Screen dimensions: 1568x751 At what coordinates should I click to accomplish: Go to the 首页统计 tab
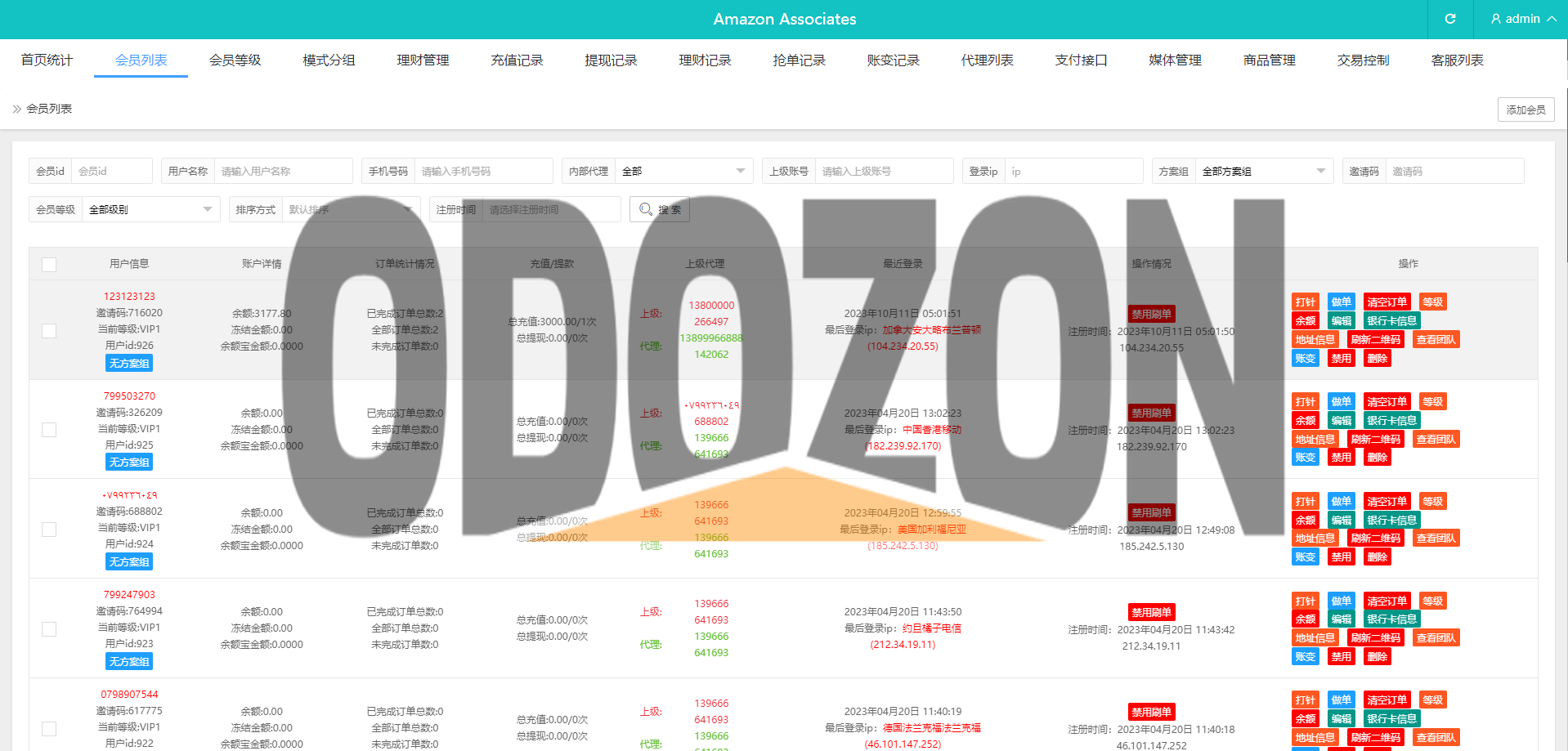(47, 60)
